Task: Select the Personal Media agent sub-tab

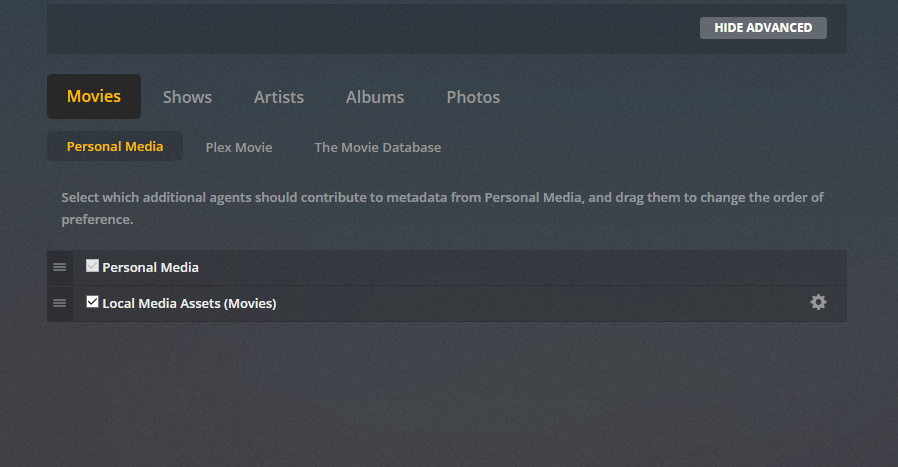Action: pyautogui.click(x=115, y=147)
